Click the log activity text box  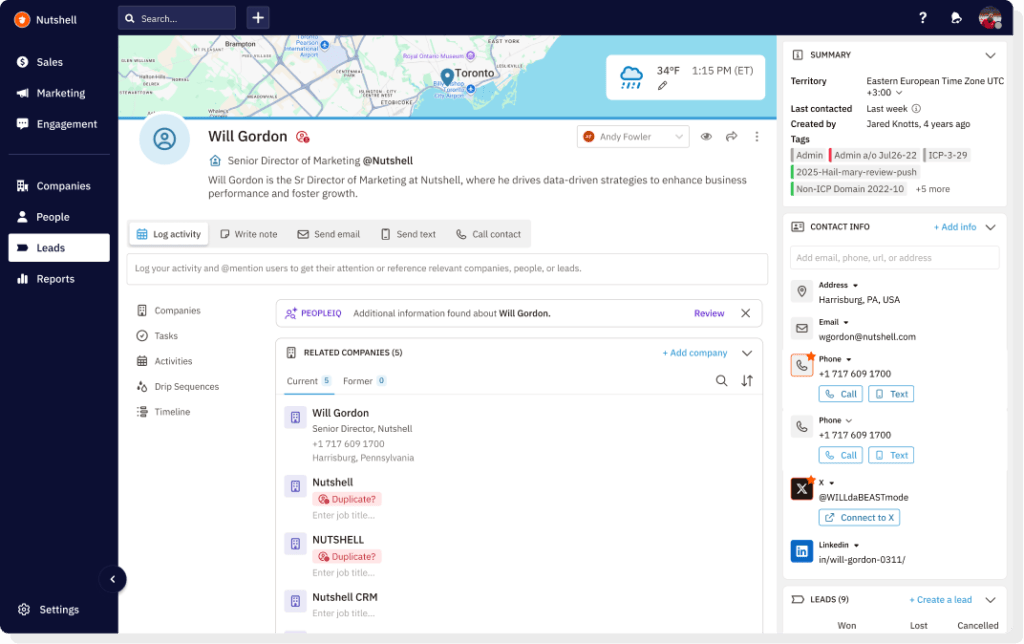447,268
